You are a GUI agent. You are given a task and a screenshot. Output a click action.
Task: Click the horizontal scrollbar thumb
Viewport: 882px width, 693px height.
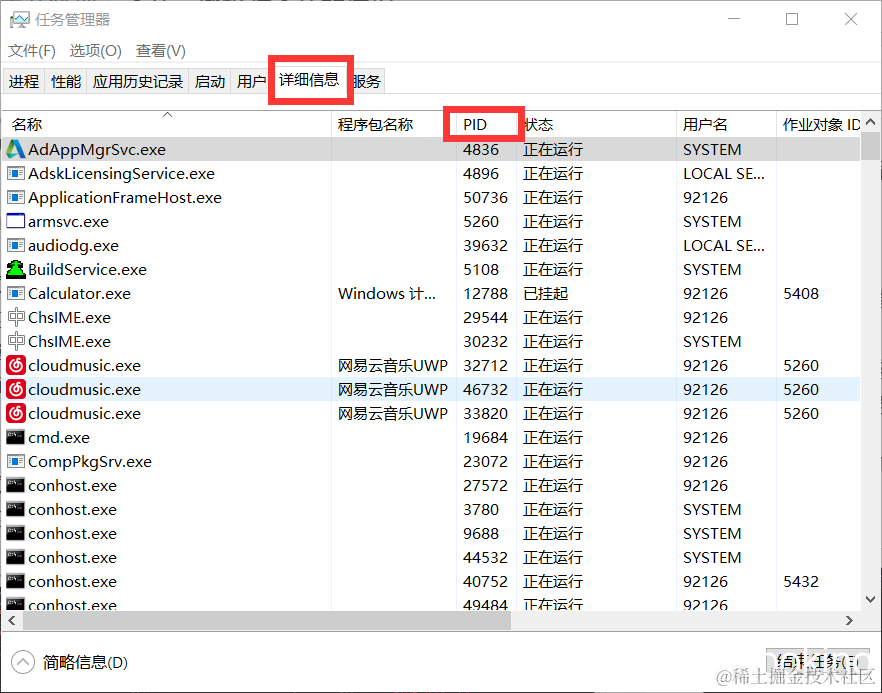pyautogui.click(x=267, y=620)
